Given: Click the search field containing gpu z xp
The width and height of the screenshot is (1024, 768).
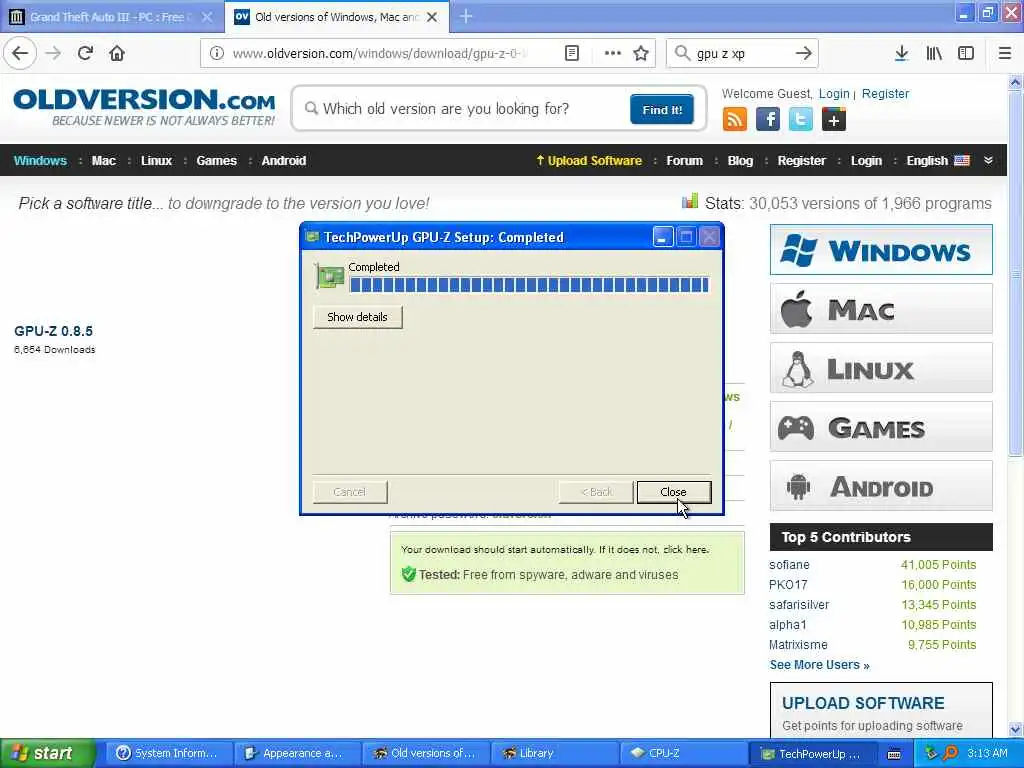Looking at the screenshot, I should coord(741,54).
